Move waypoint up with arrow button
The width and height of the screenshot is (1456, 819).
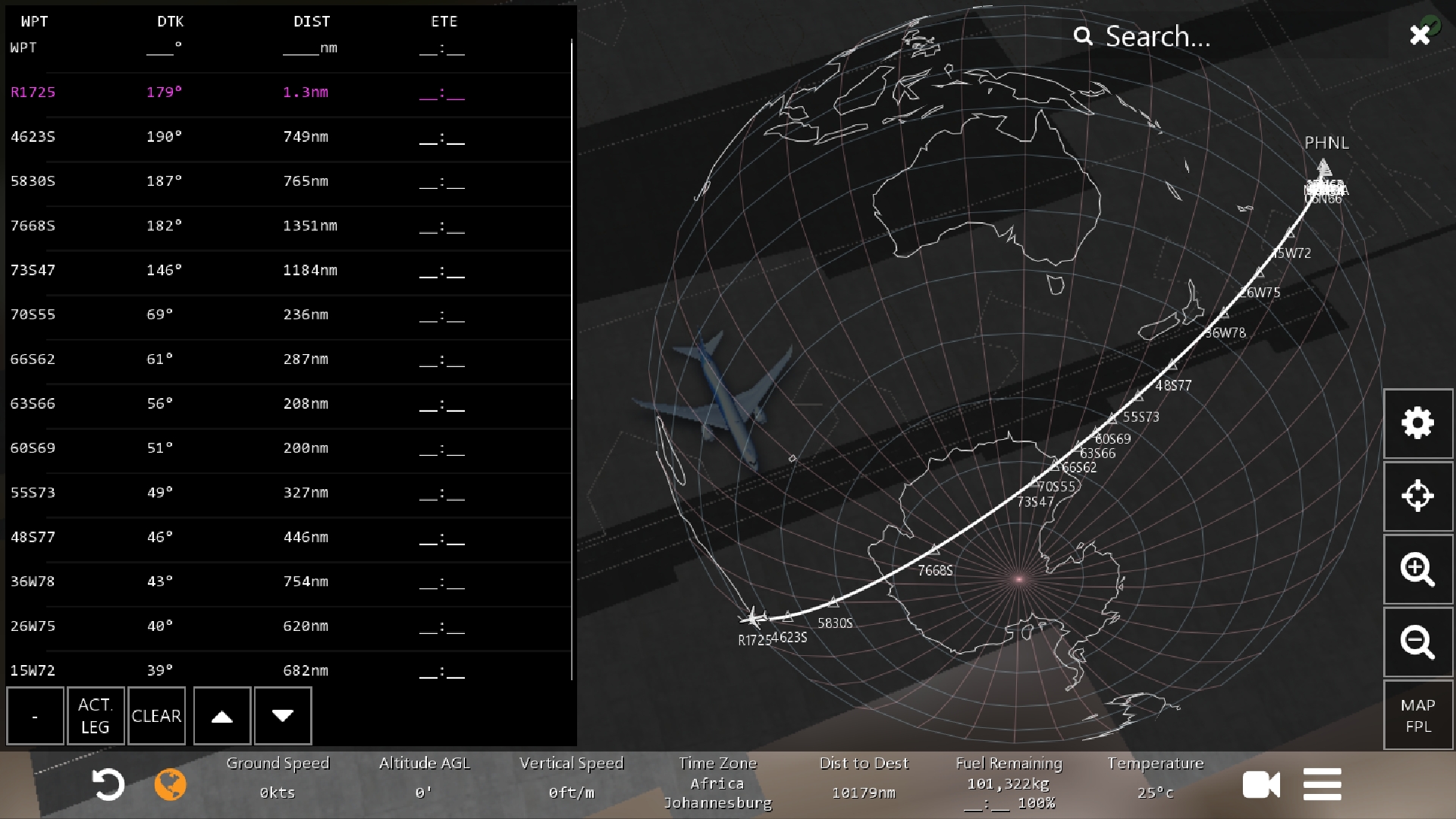(221, 716)
